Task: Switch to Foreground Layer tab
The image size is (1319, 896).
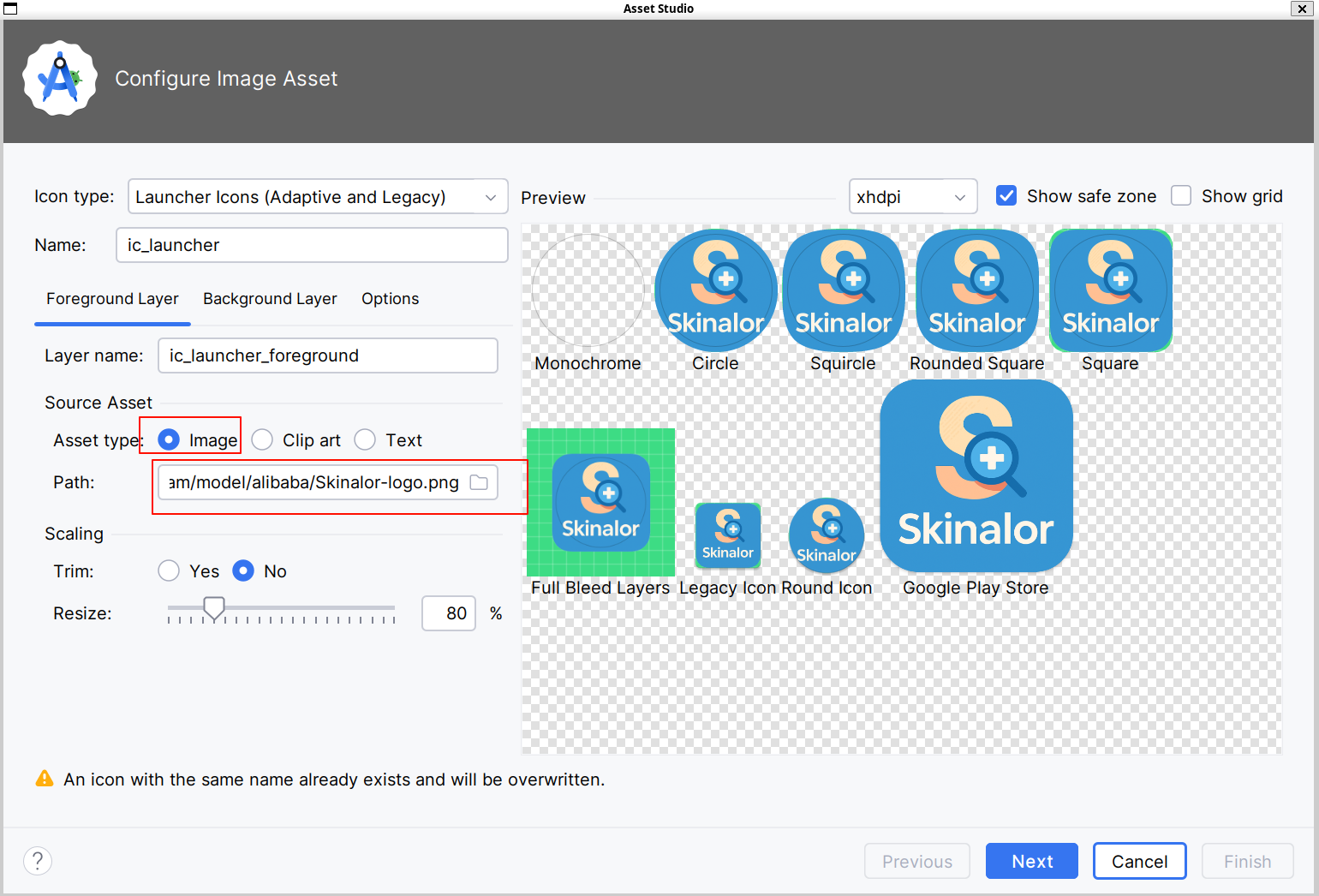Action: [112, 298]
